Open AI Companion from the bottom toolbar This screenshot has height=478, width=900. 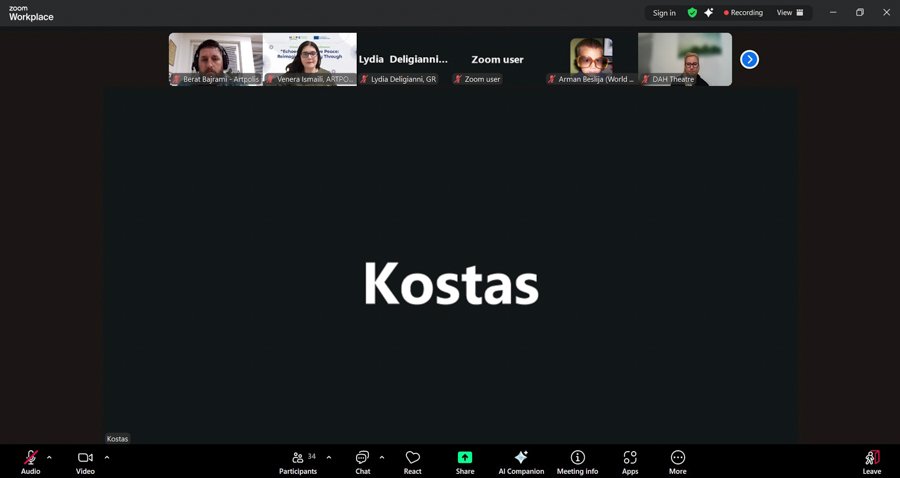[x=521, y=461]
